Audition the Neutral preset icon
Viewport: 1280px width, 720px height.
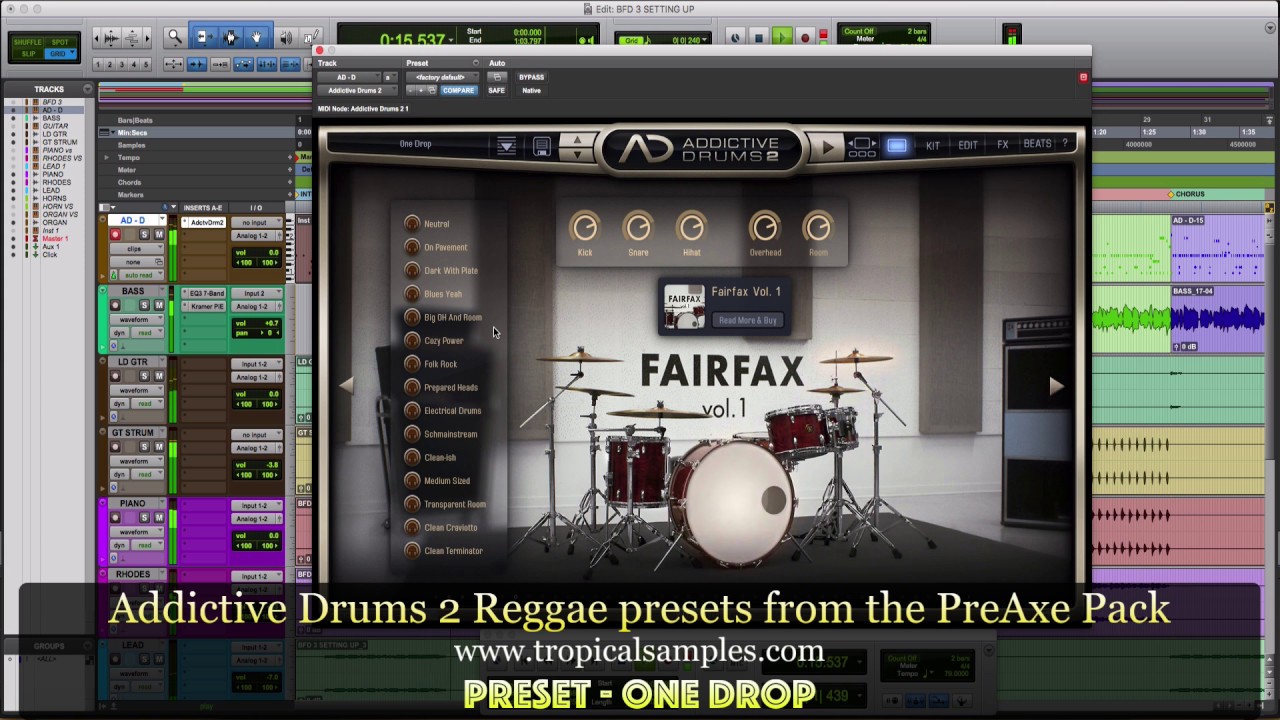tap(412, 224)
